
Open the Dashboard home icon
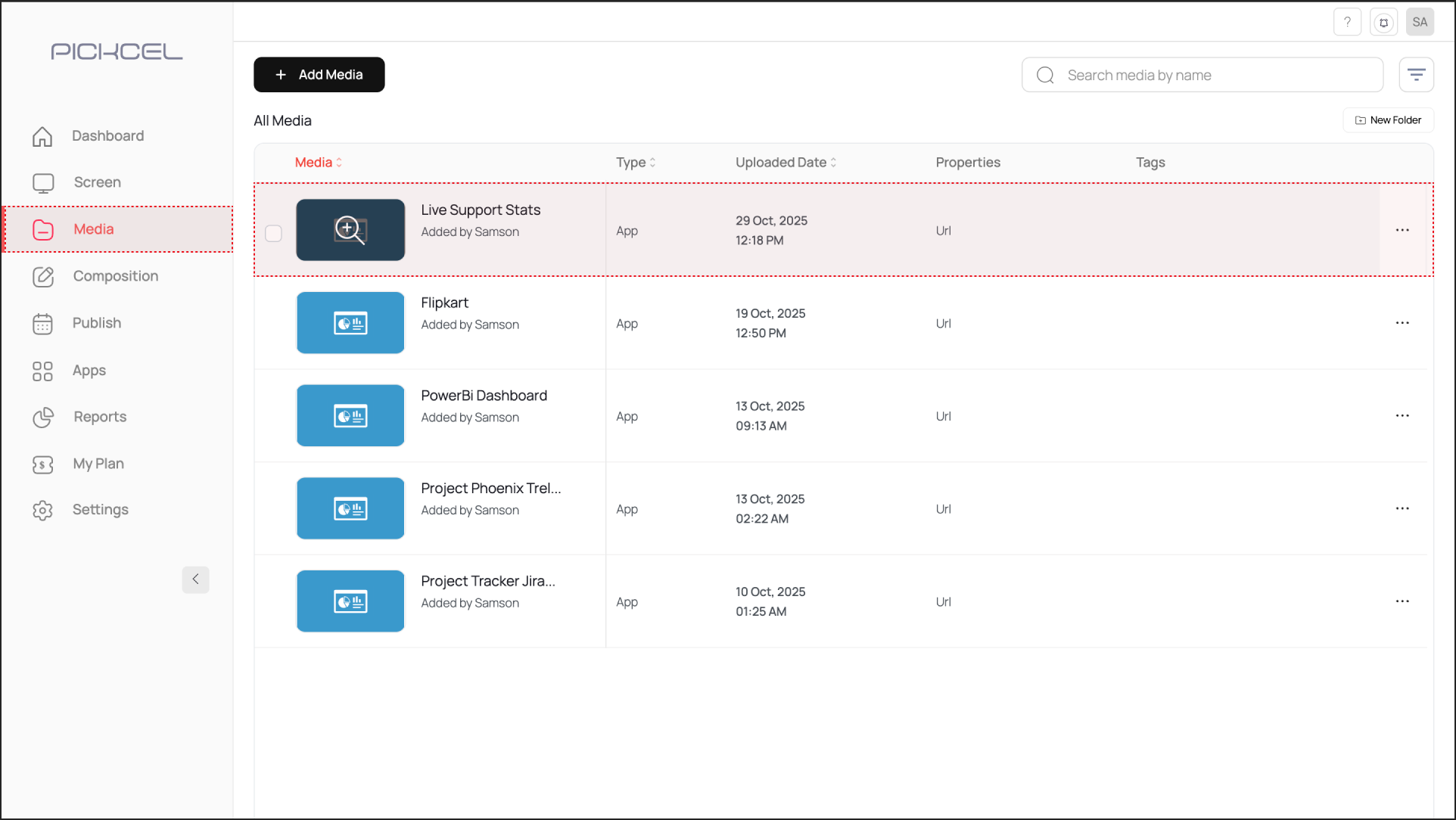pos(42,136)
